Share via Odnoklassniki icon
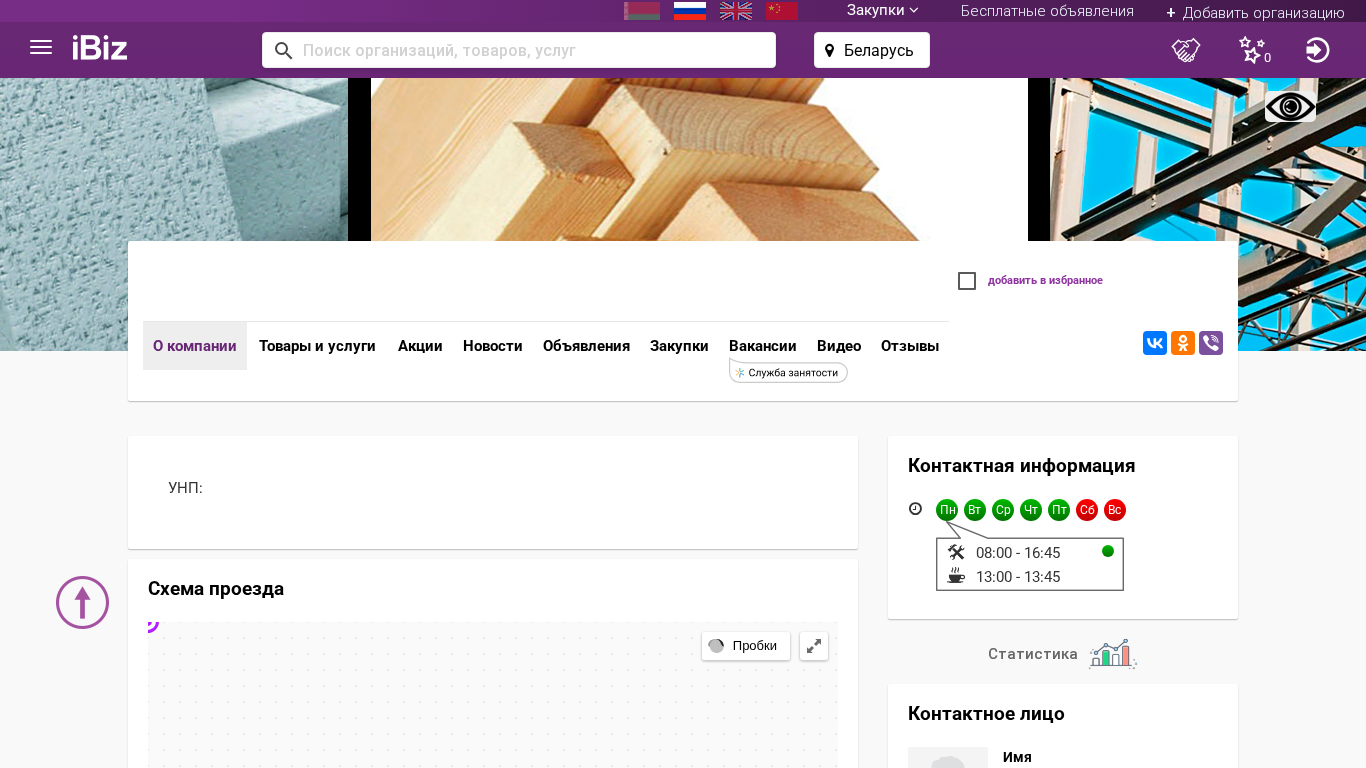 [x=1183, y=343]
